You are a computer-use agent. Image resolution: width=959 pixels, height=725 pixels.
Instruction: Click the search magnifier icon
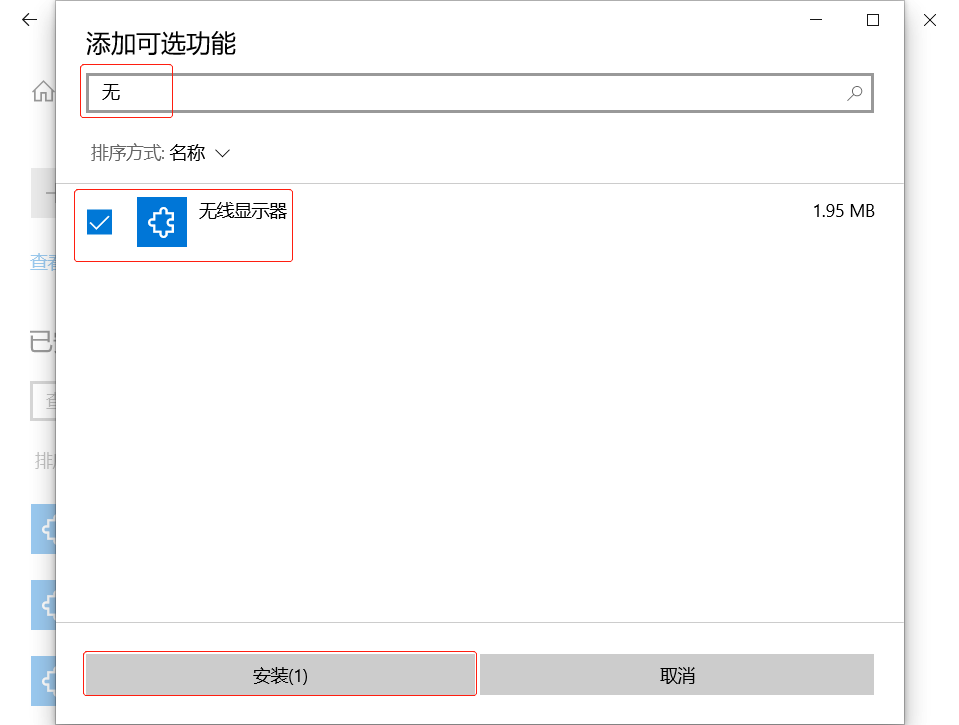pyautogui.click(x=855, y=92)
